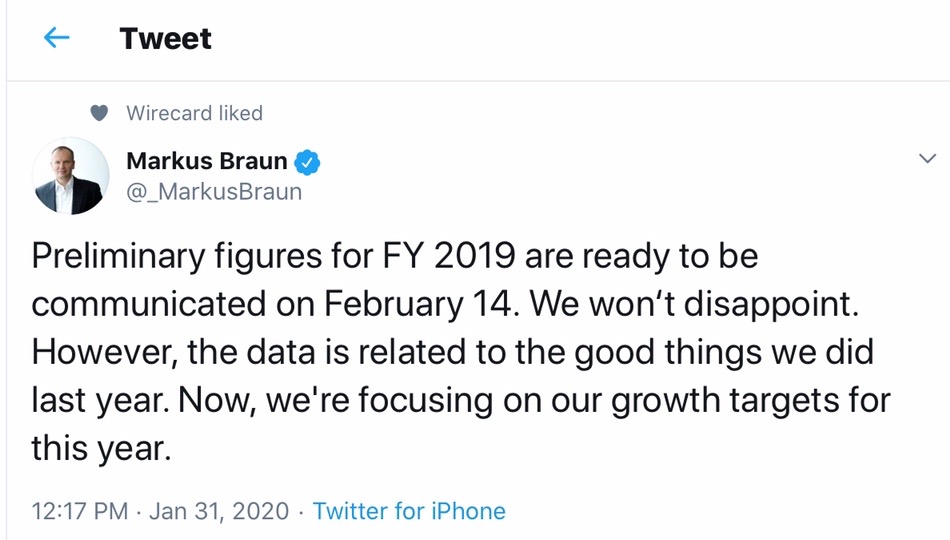
Task: Click the word liked in social context
Action: (240, 114)
